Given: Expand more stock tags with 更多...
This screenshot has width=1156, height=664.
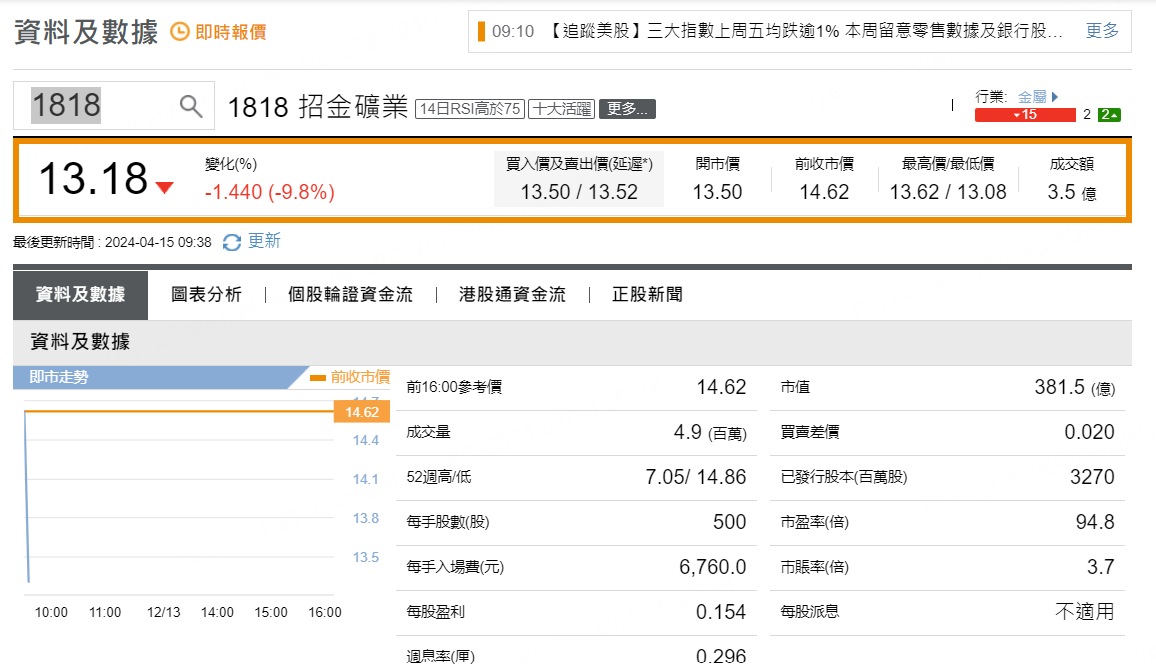Looking at the screenshot, I should pyautogui.click(x=627, y=109).
